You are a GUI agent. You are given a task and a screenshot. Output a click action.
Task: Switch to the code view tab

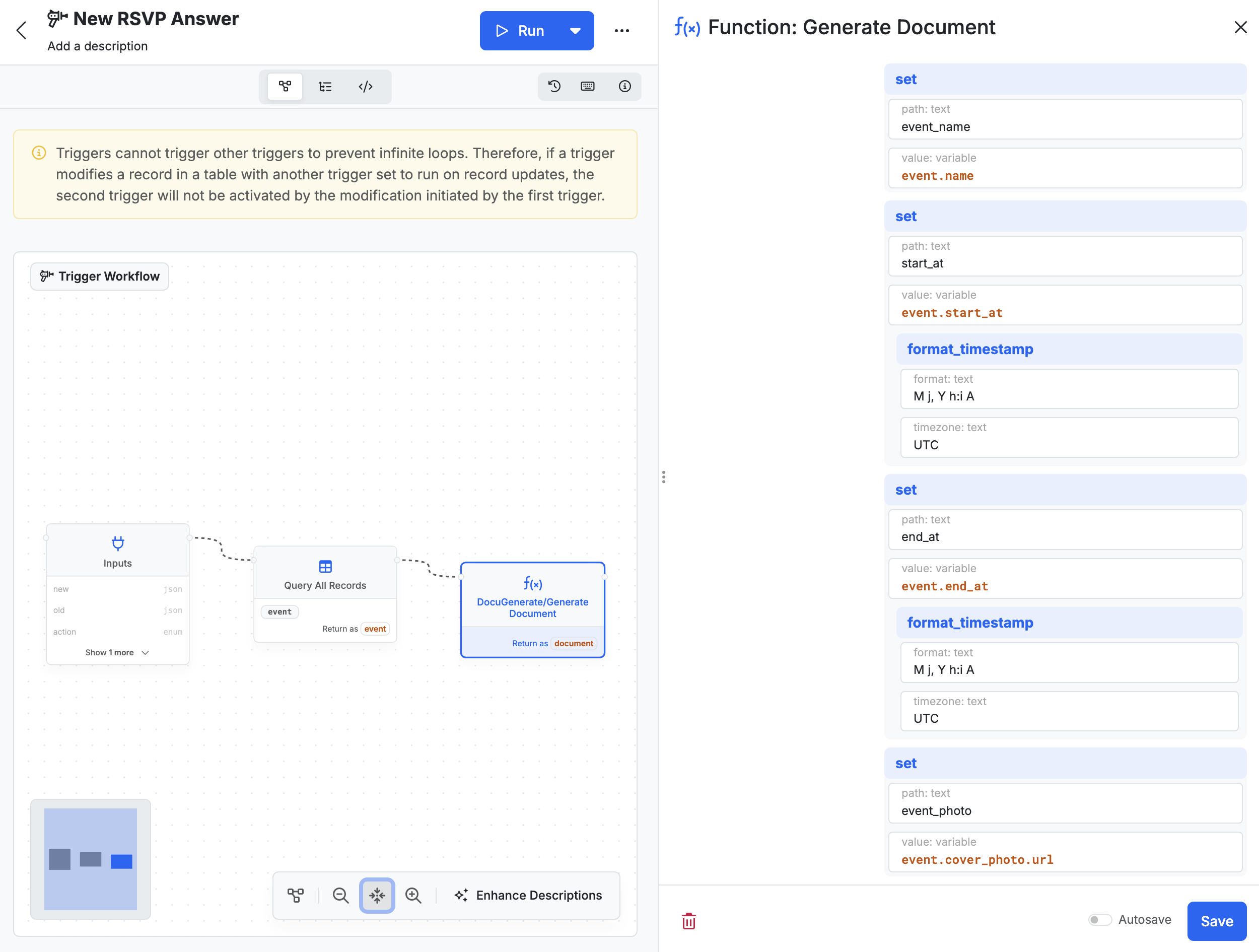tap(366, 87)
